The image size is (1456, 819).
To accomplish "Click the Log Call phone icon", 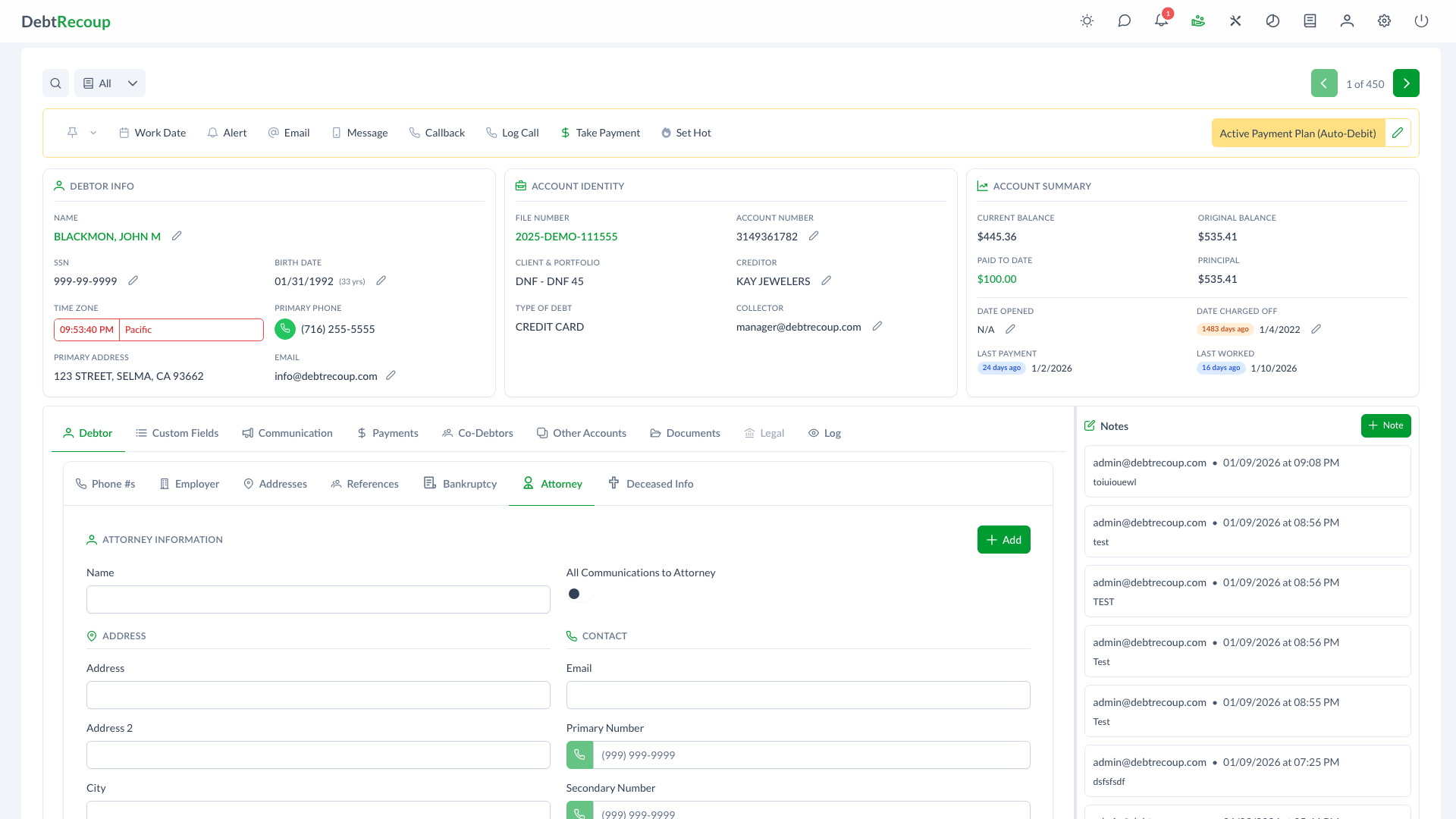I will (x=492, y=133).
